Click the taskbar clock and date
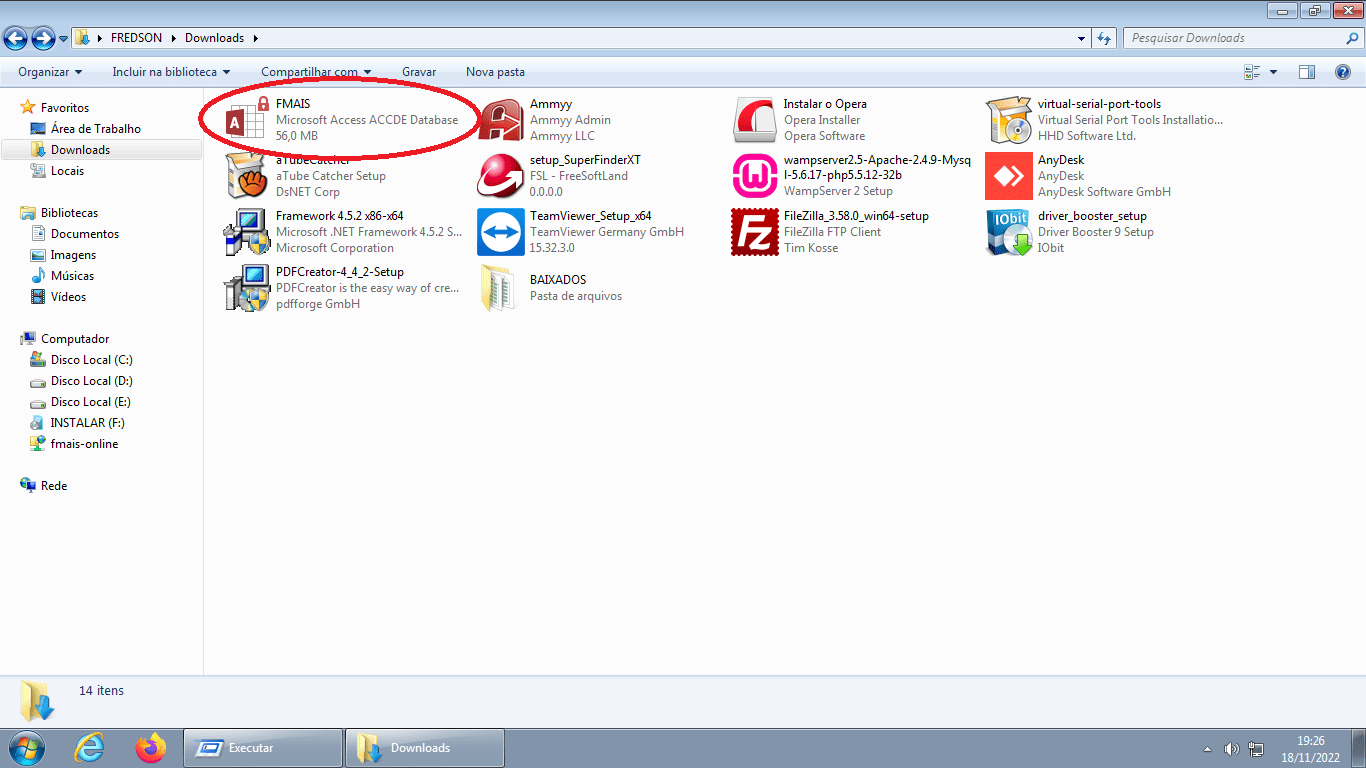1366x768 pixels. (x=1311, y=749)
